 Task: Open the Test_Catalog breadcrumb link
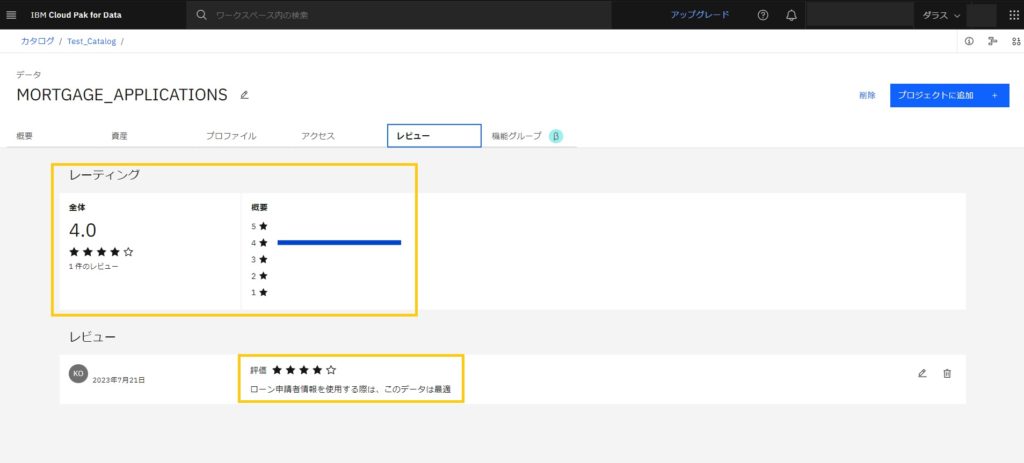91,41
